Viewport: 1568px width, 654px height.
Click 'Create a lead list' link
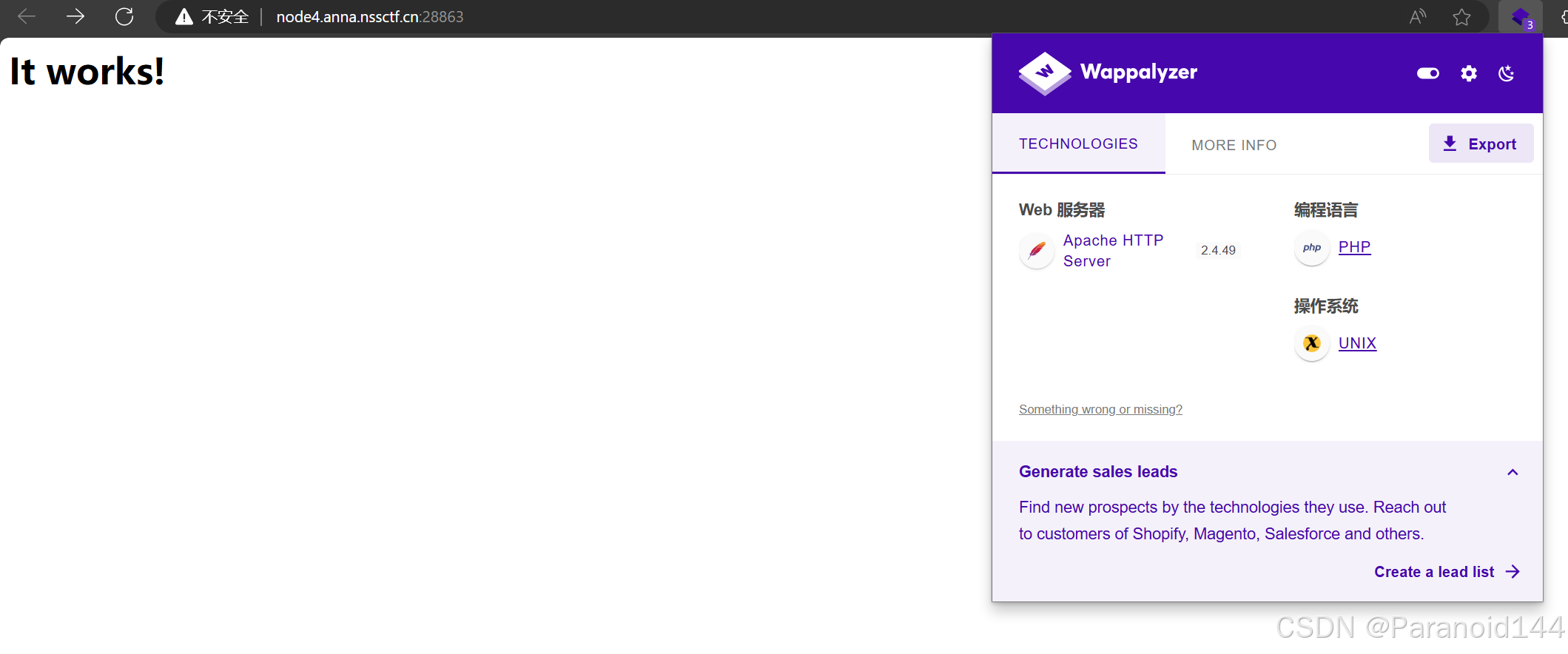coord(1447,572)
